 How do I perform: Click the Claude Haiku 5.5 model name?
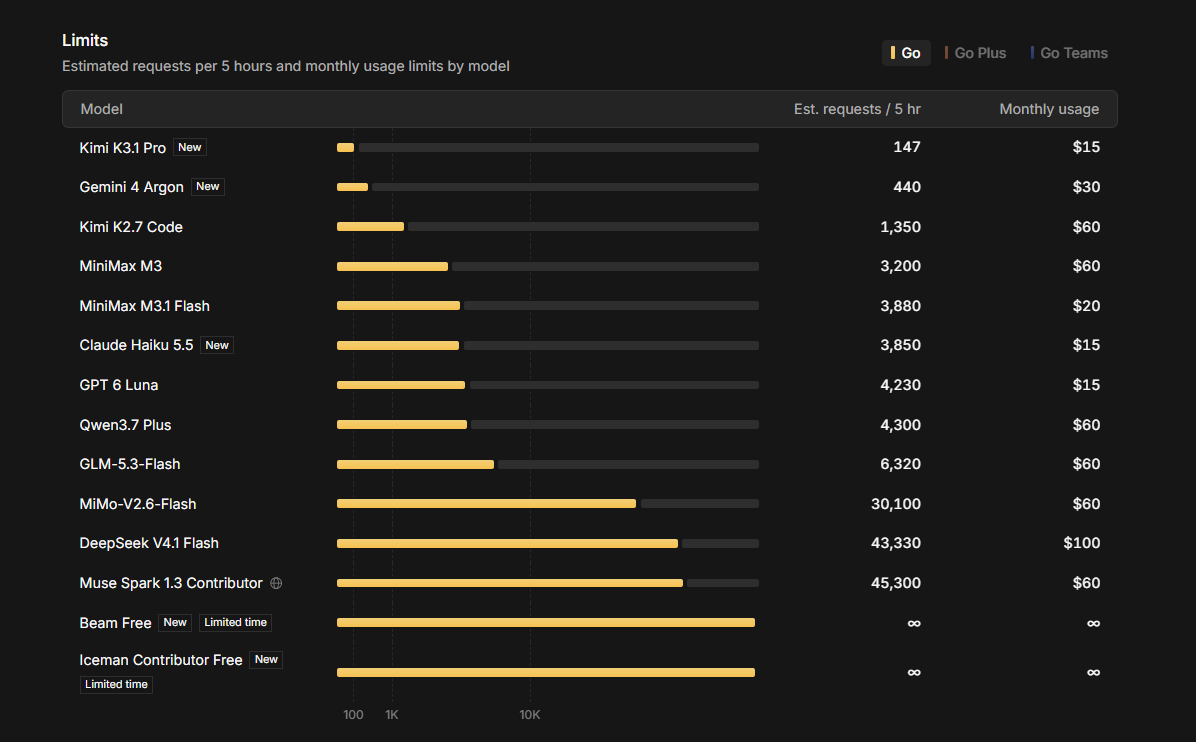click(x=137, y=345)
